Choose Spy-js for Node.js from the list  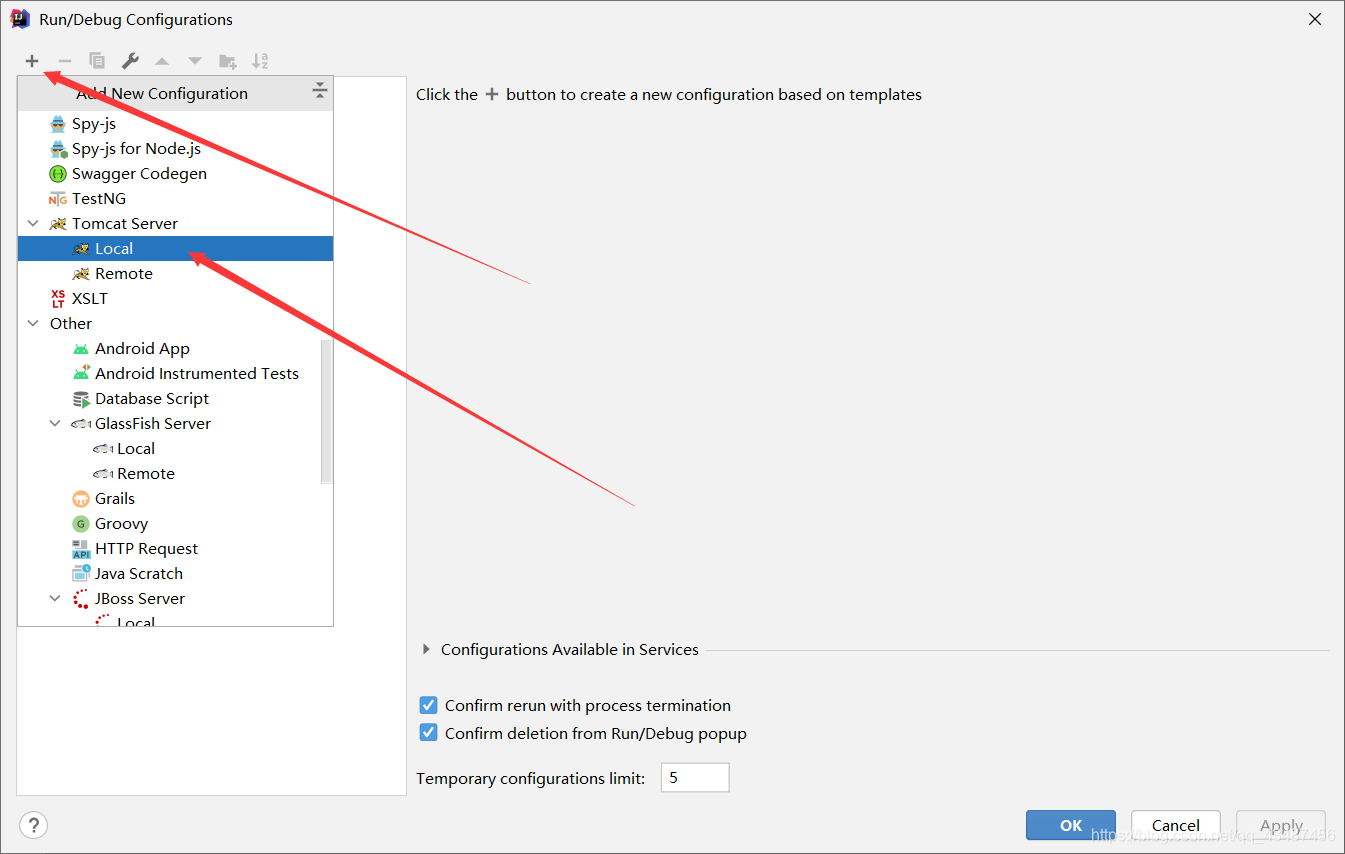(x=175, y=149)
